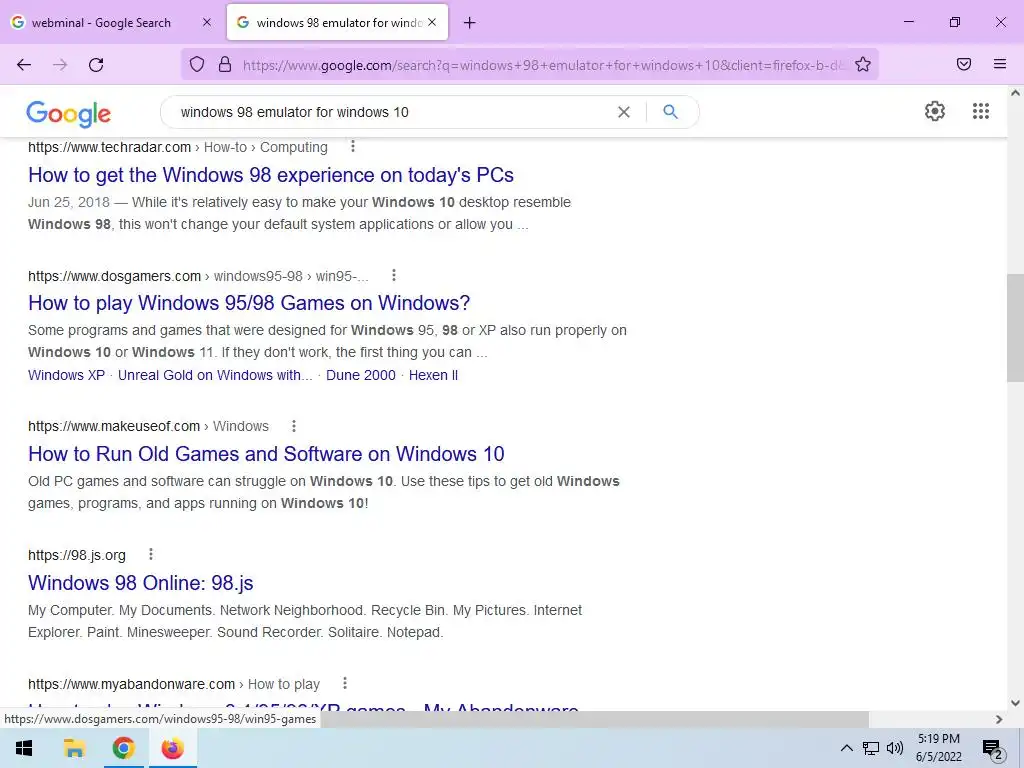Image resolution: width=1024 pixels, height=768 pixels.
Task: Follow the Hexen II sitelink
Action: (433, 376)
